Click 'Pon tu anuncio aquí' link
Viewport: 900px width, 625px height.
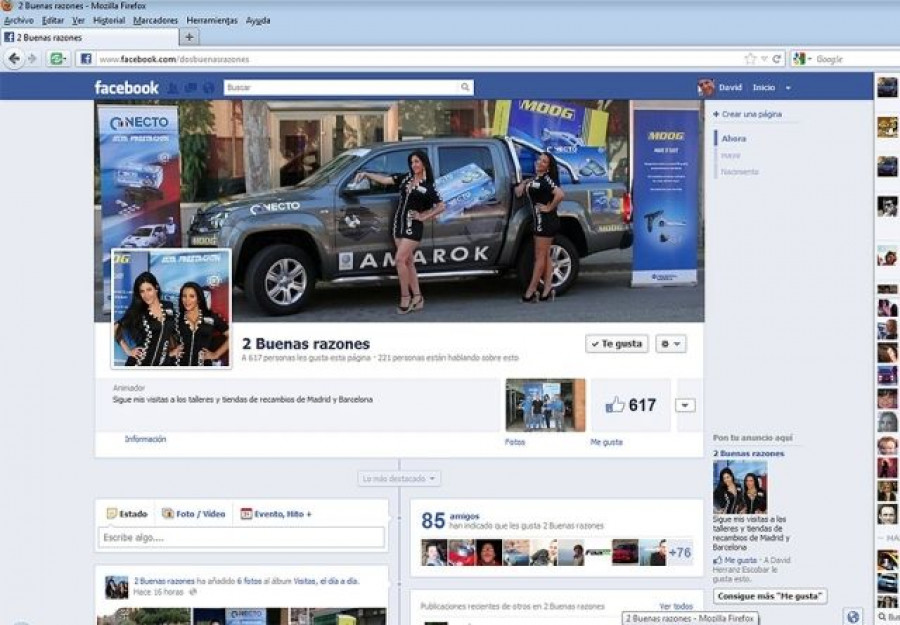[752, 437]
